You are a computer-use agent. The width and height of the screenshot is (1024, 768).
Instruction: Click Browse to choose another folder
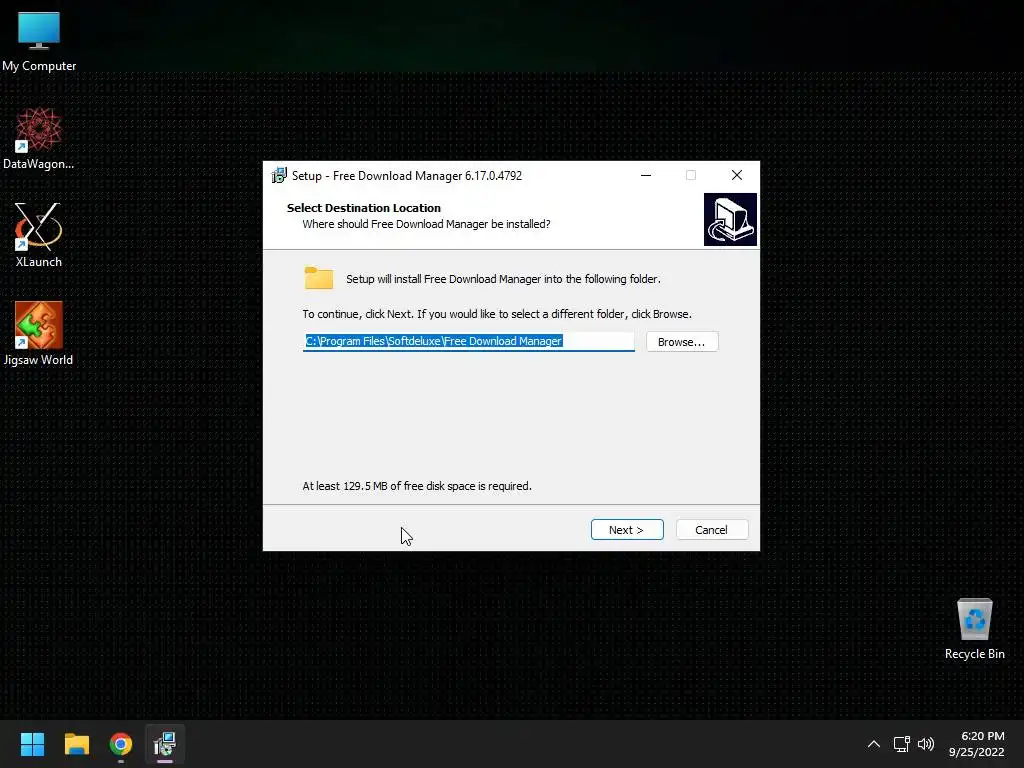click(682, 342)
